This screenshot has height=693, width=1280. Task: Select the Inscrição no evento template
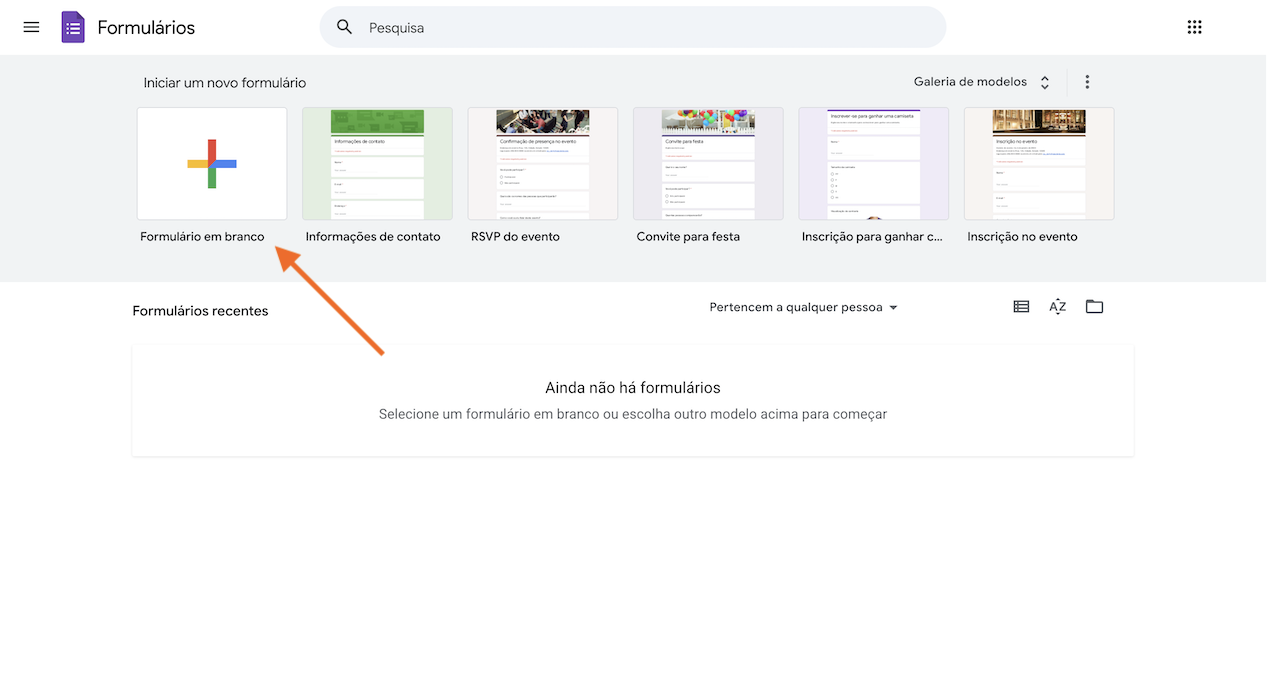coord(1038,163)
